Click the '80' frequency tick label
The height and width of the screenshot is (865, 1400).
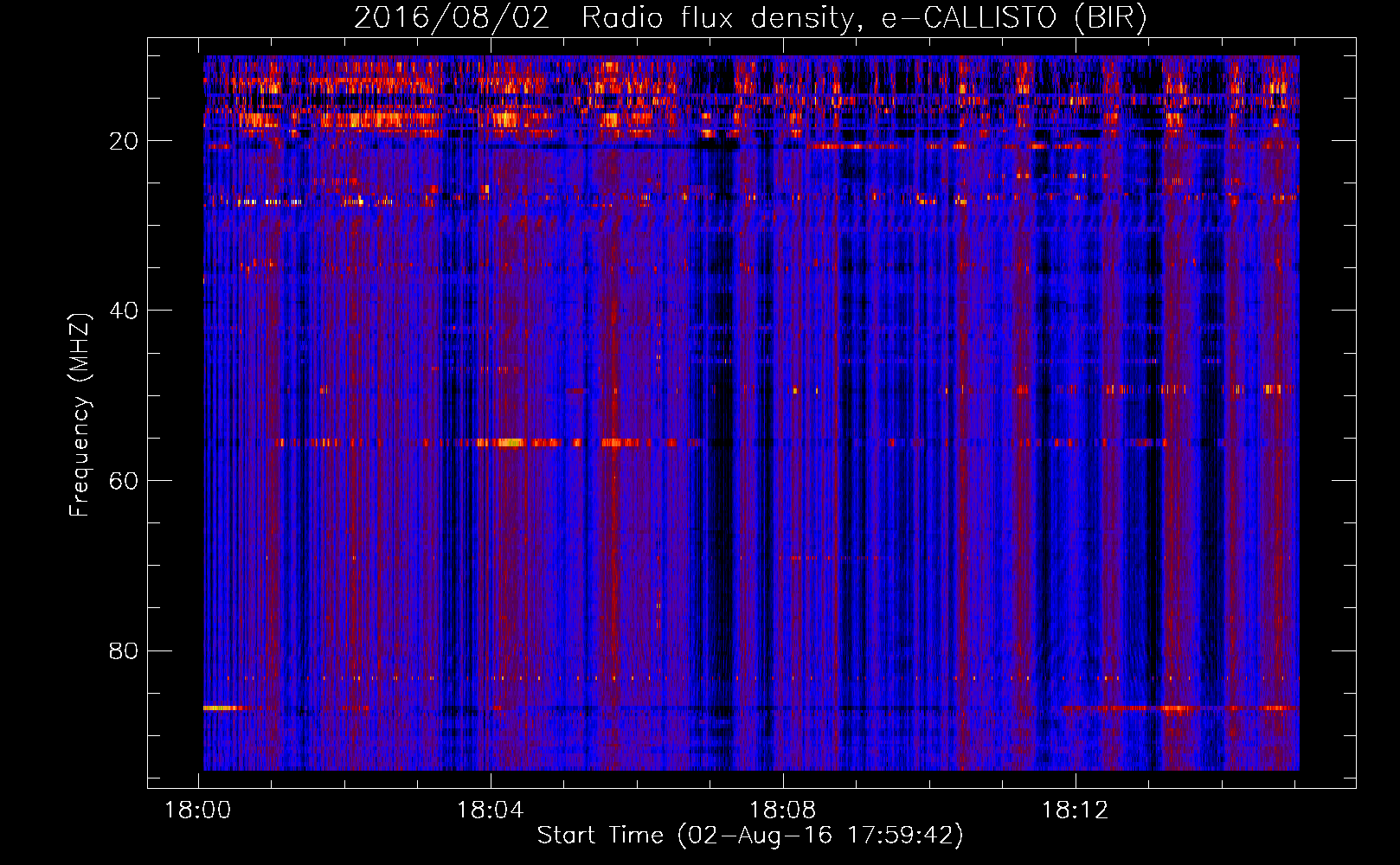tap(124, 650)
